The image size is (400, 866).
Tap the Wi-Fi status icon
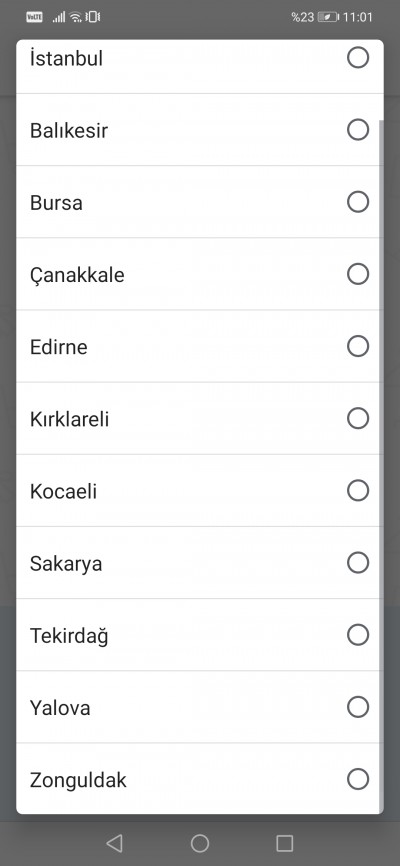click(x=76, y=17)
